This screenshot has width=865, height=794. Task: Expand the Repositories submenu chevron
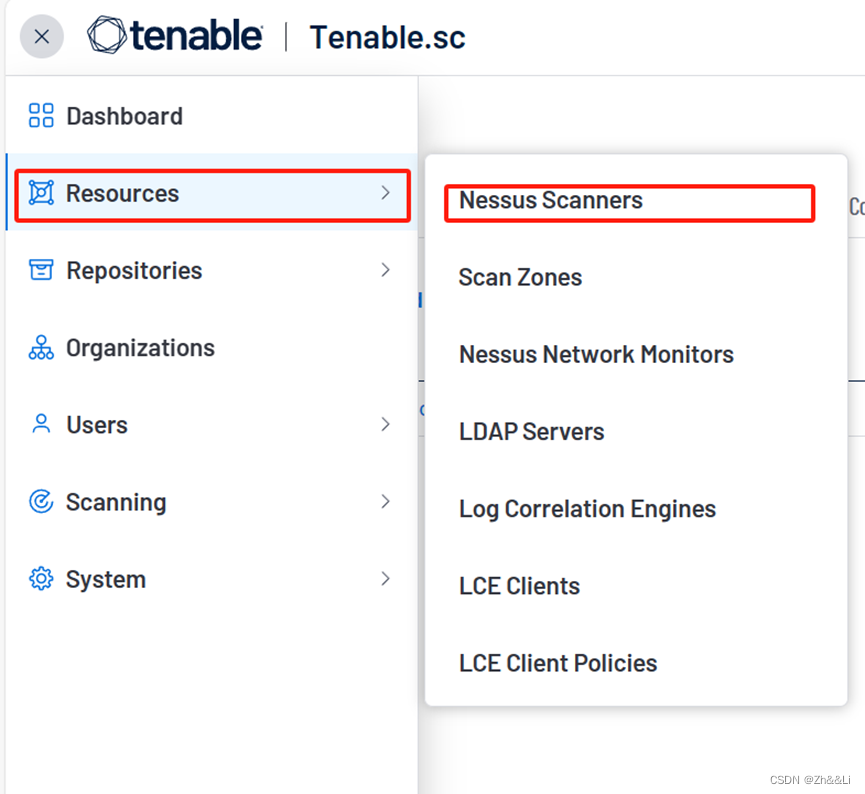385,270
